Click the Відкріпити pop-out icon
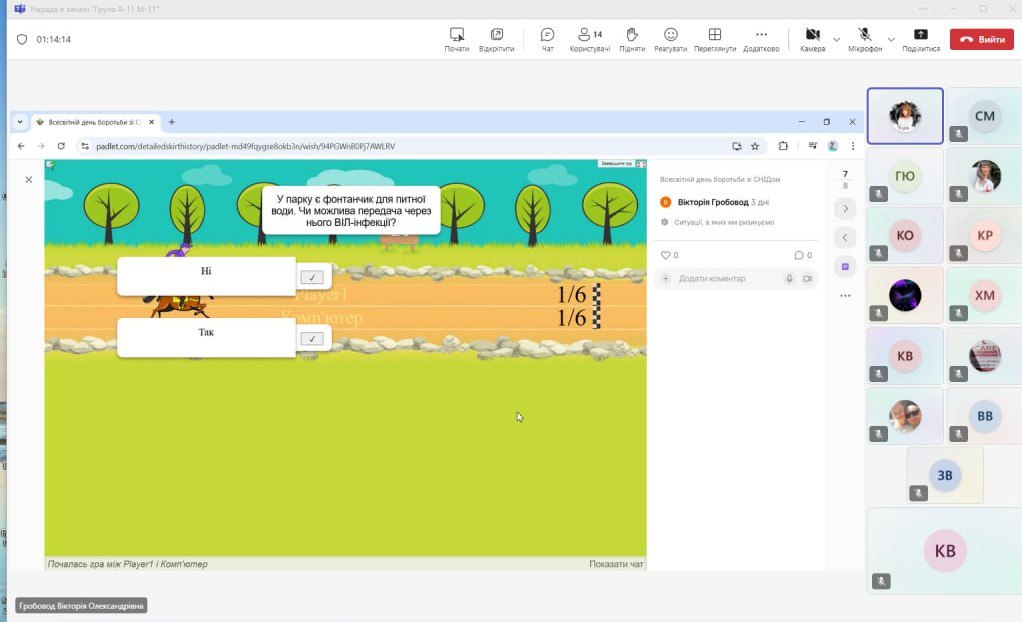This screenshot has height=622, width=1022. [x=496, y=39]
